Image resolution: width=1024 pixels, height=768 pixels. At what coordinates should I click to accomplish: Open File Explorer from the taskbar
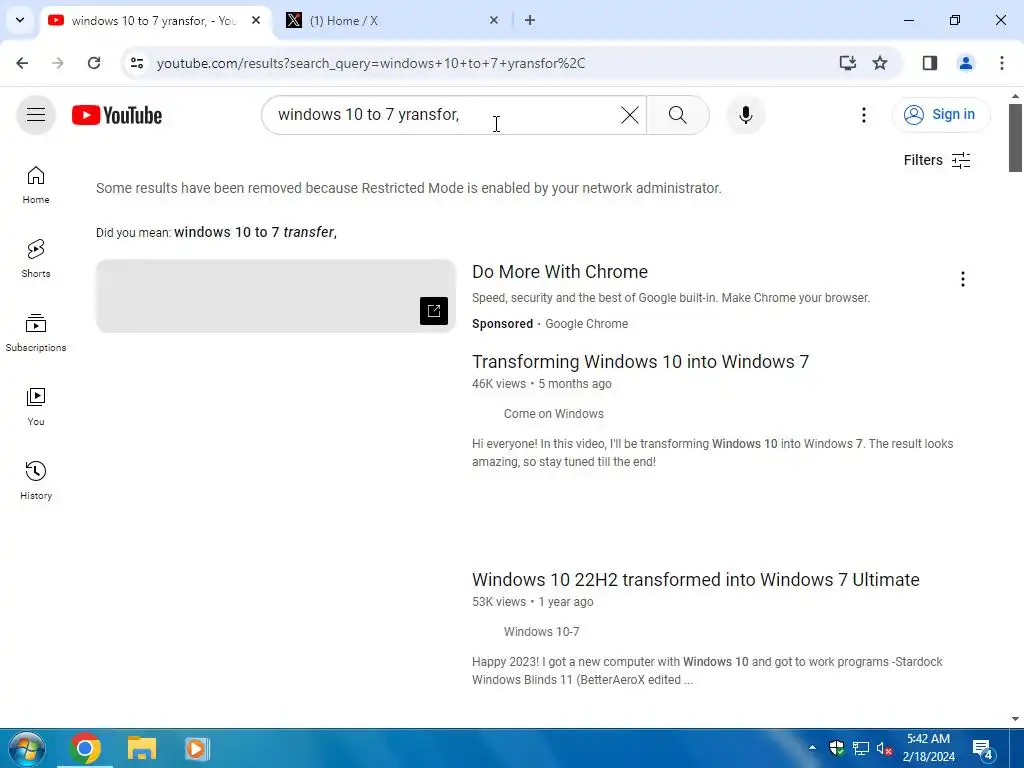click(x=142, y=748)
